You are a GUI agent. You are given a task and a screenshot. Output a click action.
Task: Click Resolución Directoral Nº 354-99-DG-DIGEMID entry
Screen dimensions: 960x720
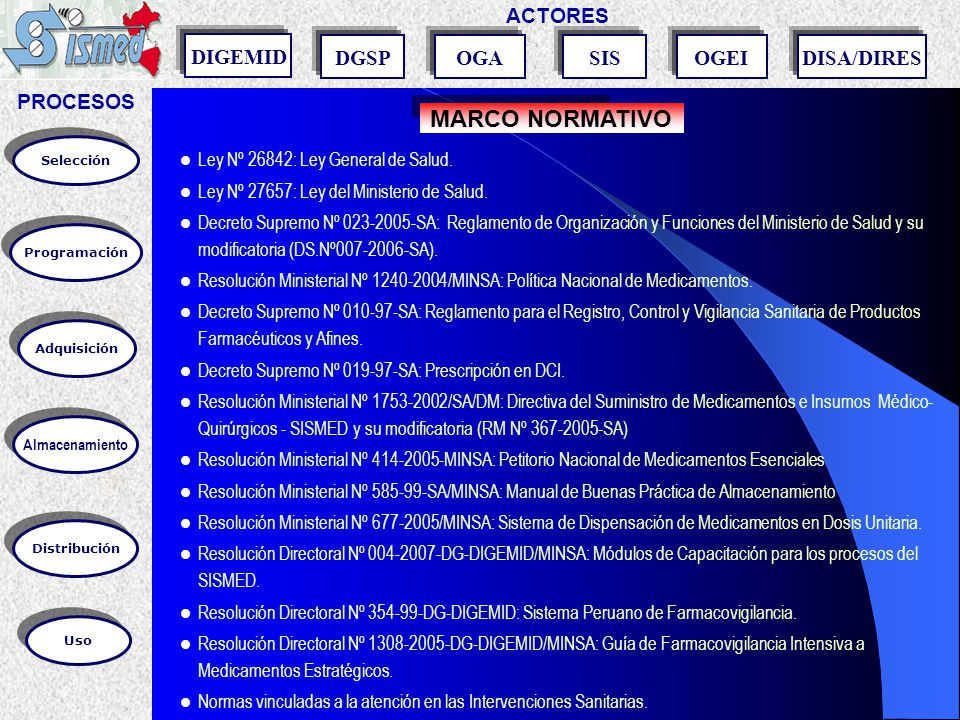(497, 613)
